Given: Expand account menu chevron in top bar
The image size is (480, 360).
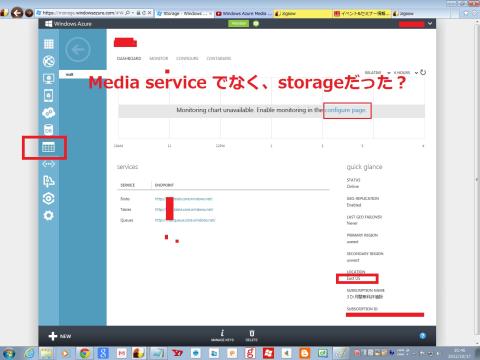Looking at the screenshot, I should 430,24.
